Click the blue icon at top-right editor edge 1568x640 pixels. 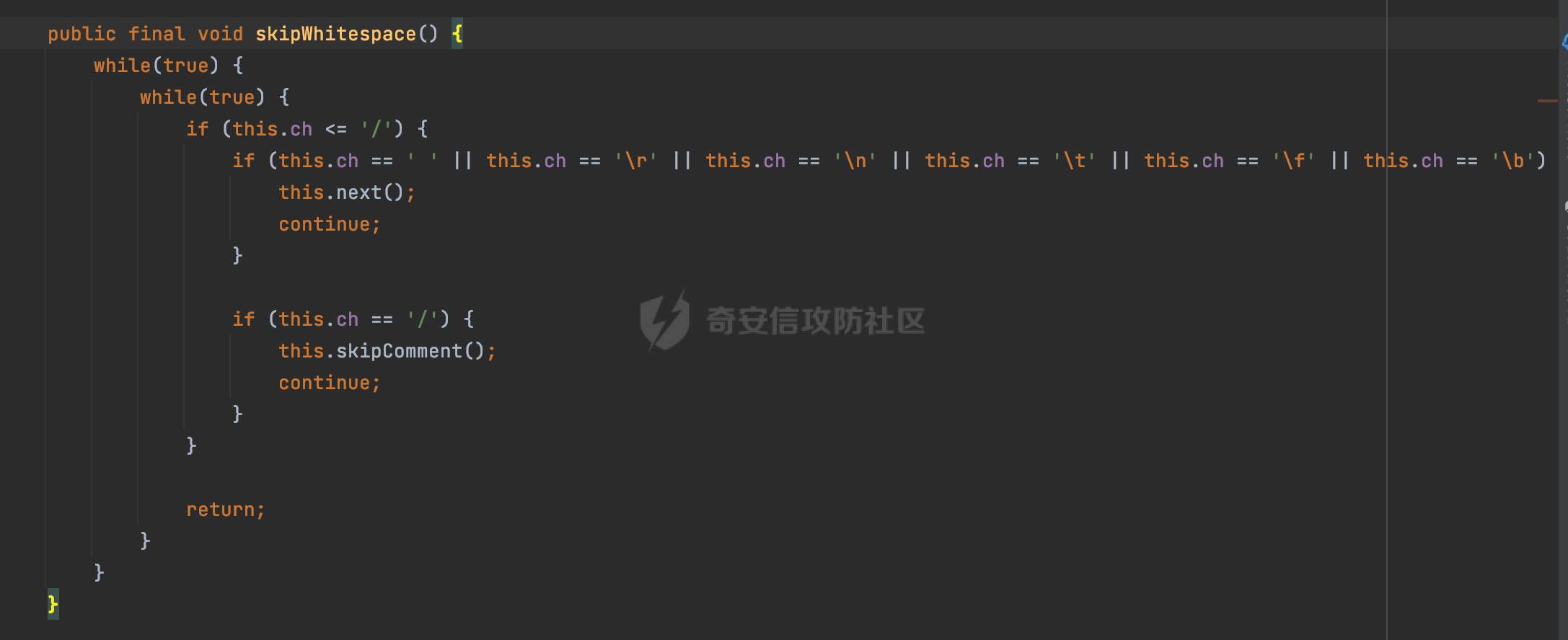(x=1564, y=40)
